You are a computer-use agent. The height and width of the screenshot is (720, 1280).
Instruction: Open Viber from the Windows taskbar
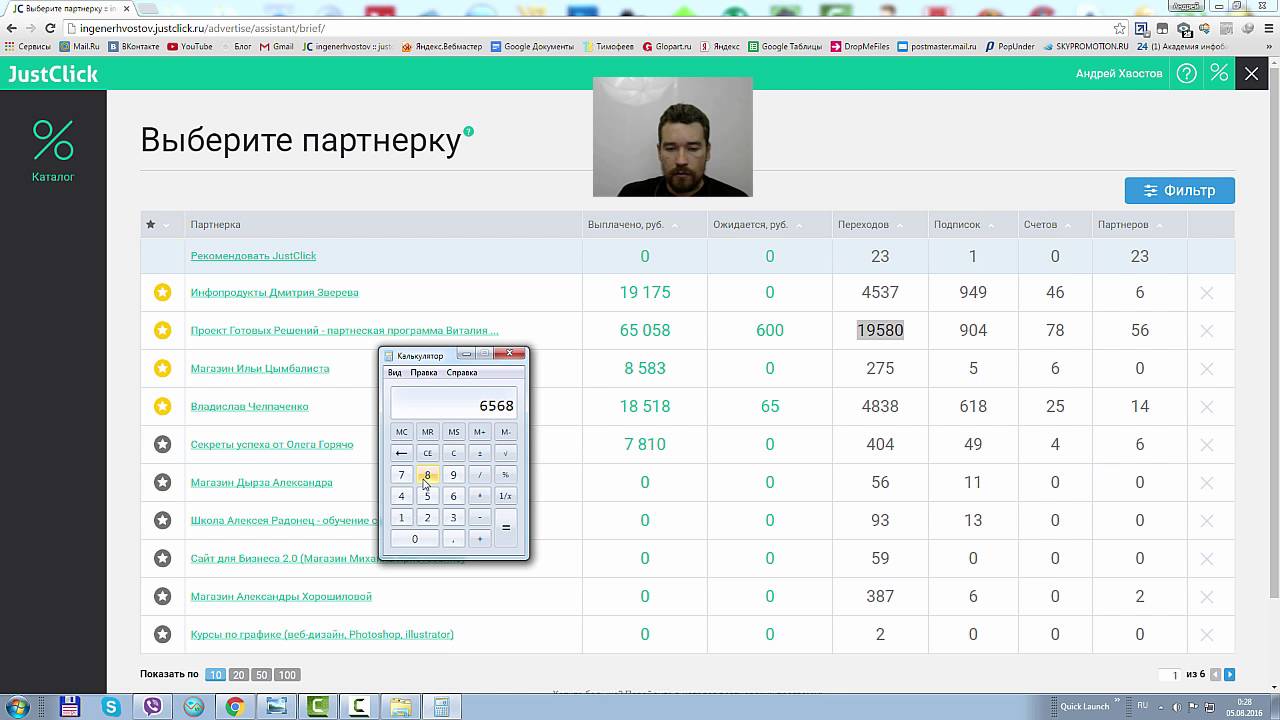pyautogui.click(x=153, y=707)
